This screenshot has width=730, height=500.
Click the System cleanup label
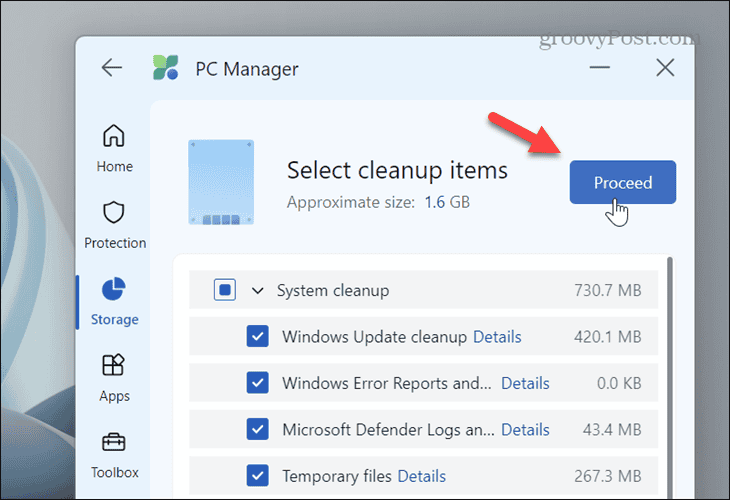click(333, 291)
